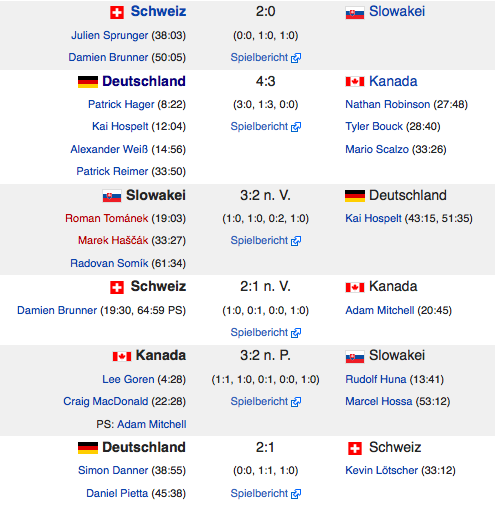This screenshot has height=519, width=495.
Task: Open the Nathan Robinson player link
Action: pos(388,104)
